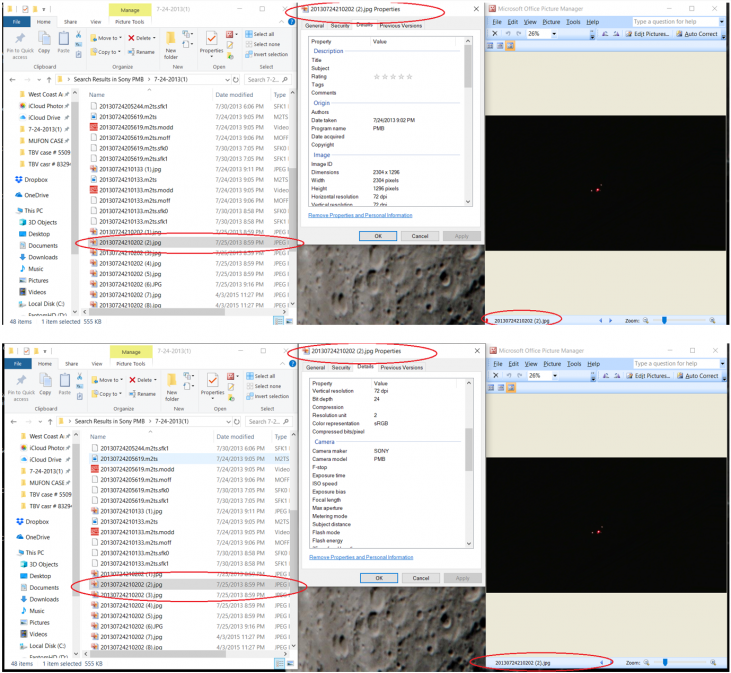731x673 pixels.
Task: Click Zoom in magnifier in upper Picture Manager
Action: coord(712,321)
